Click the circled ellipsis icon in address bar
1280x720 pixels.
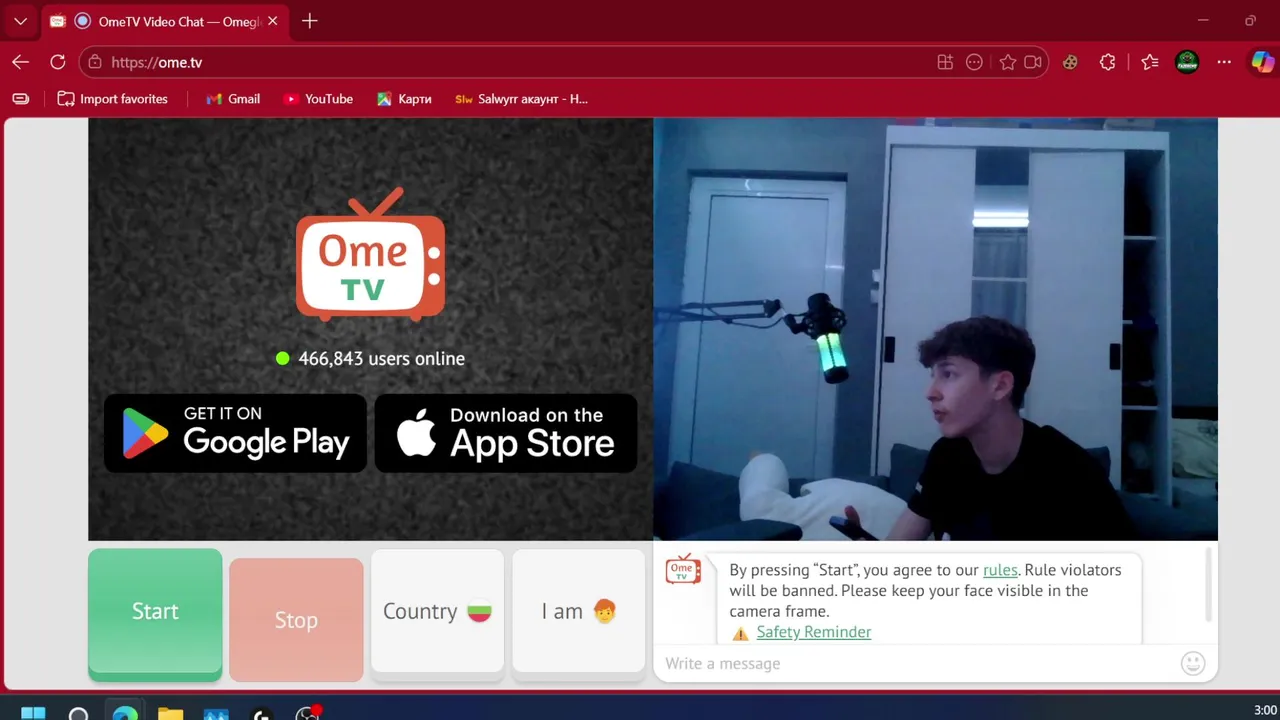975,62
